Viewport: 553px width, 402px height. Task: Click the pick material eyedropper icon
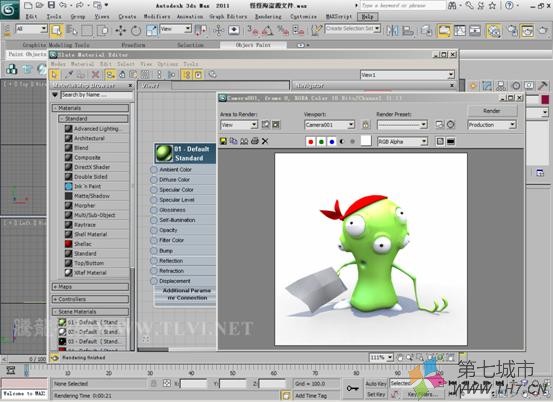click(69, 74)
